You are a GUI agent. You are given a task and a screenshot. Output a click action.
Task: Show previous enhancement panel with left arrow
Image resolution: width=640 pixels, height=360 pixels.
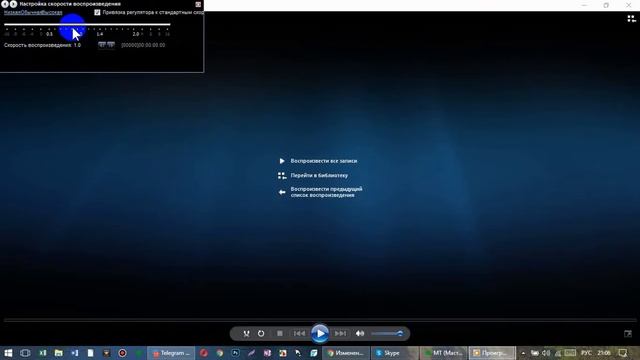(x=5, y=4)
